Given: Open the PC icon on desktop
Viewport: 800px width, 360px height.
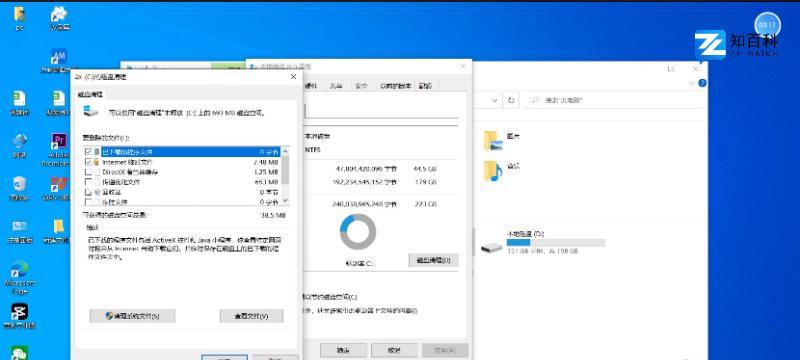Looking at the screenshot, I should click(x=19, y=15).
